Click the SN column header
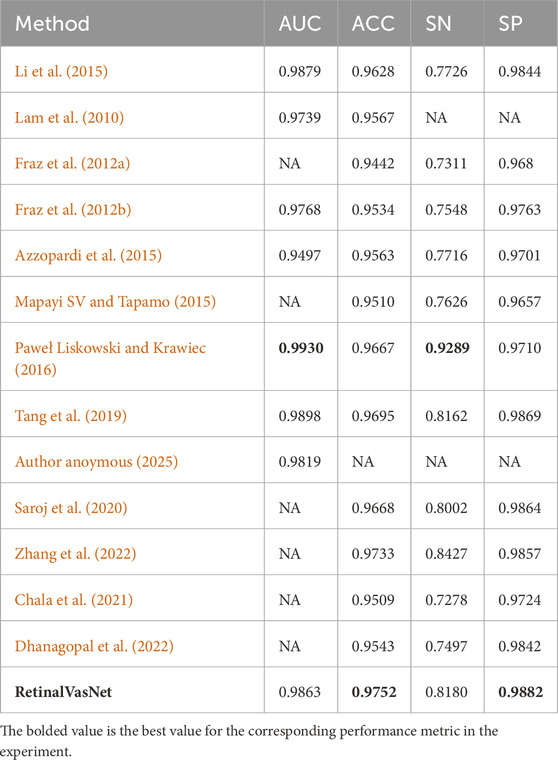 click(x=438, y=23)
